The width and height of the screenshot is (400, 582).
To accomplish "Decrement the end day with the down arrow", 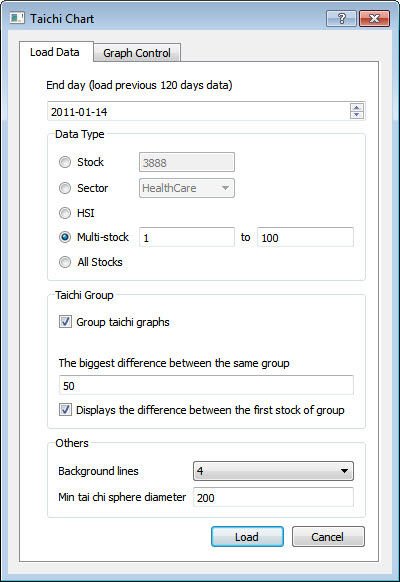I will [357, 115].
